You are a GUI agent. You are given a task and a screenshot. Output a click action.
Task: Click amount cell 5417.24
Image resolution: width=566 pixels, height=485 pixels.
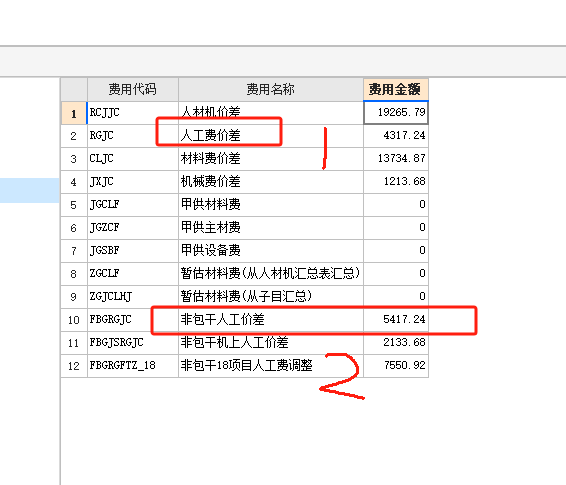396,320
